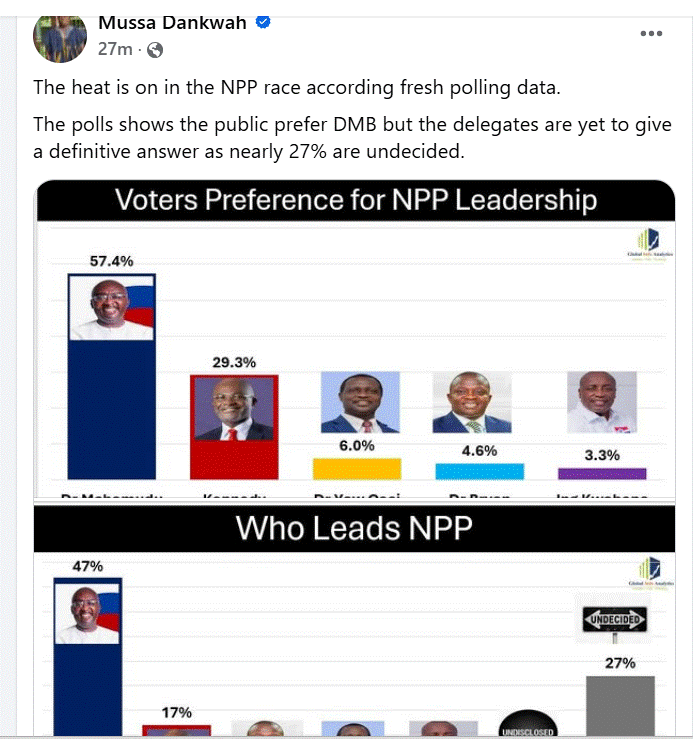Click the candidate photo above the 6.0% bar
This screenshot has width=693, height=739.
point(360,402)
